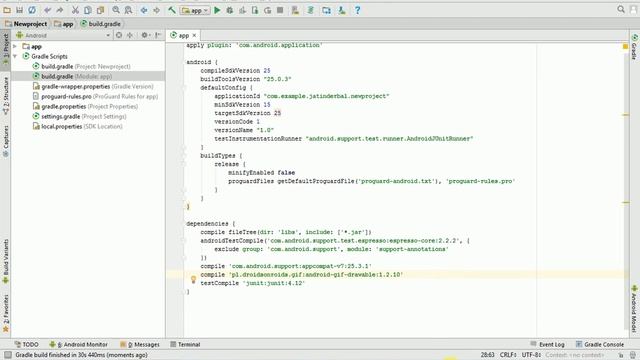Click the build.gradle breadcrumb
Viewport: 640px width, 360px height.
100,24
